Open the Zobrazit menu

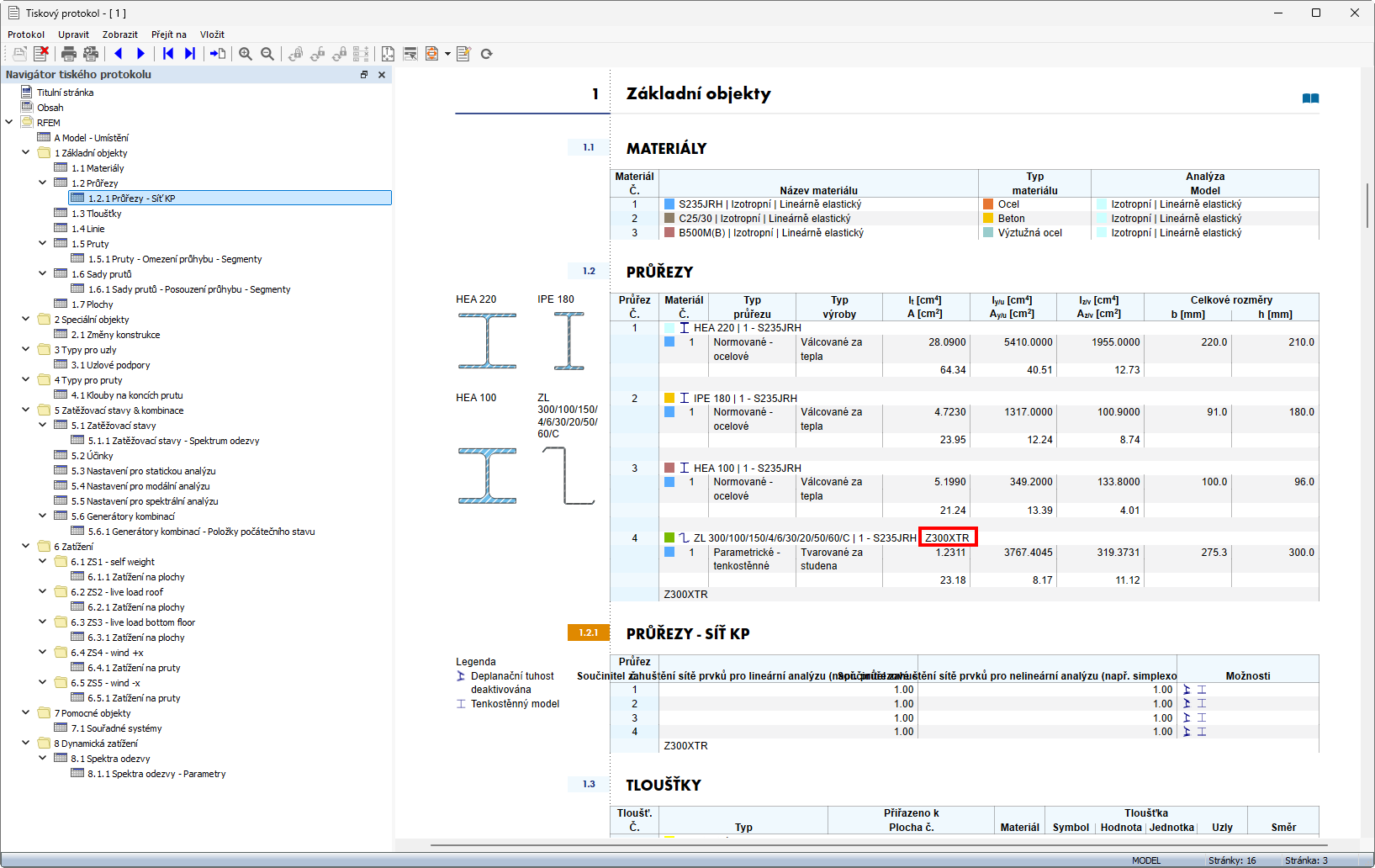pos(119,34)
